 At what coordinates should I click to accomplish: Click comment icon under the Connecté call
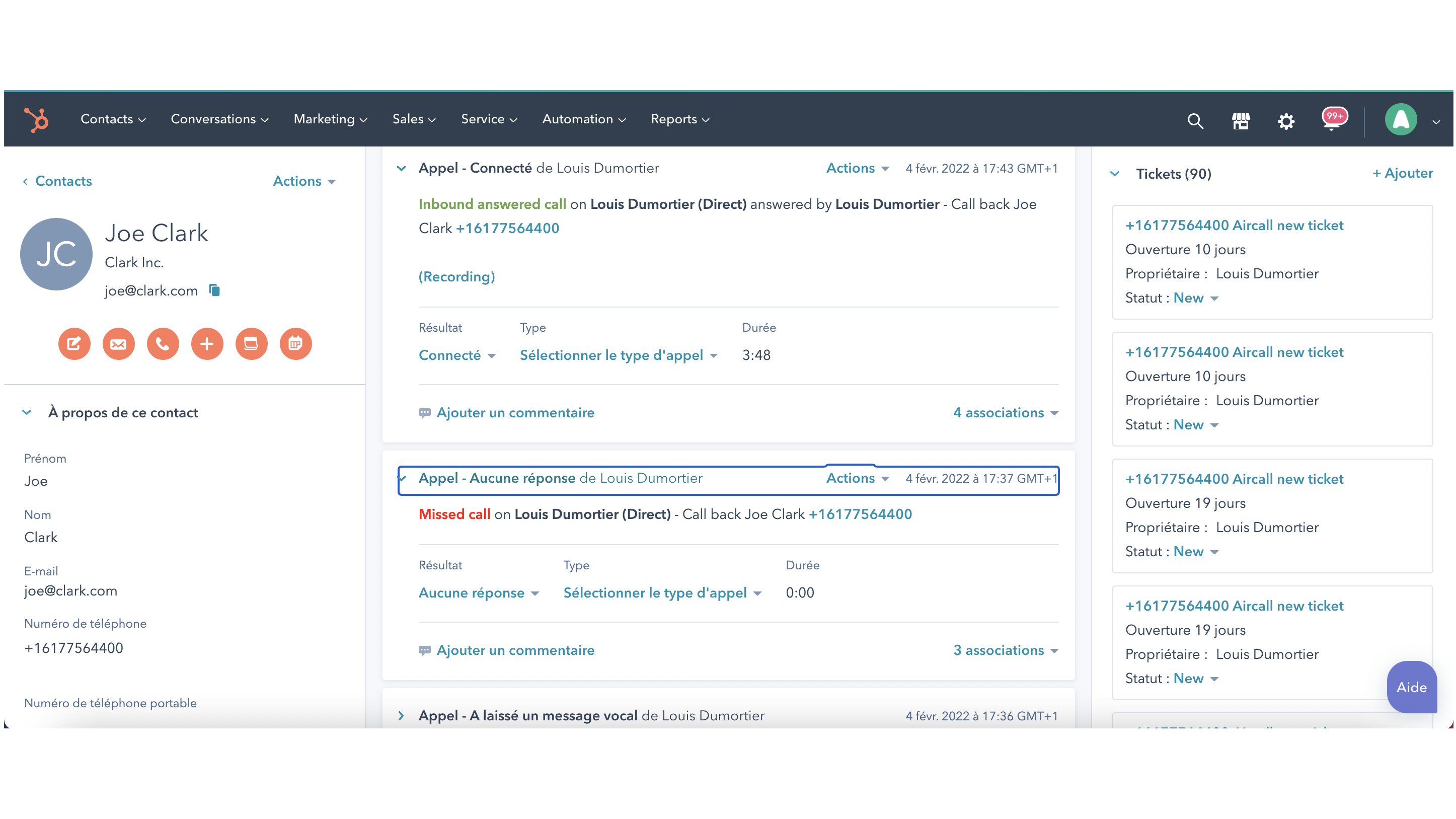click(424, 413)
